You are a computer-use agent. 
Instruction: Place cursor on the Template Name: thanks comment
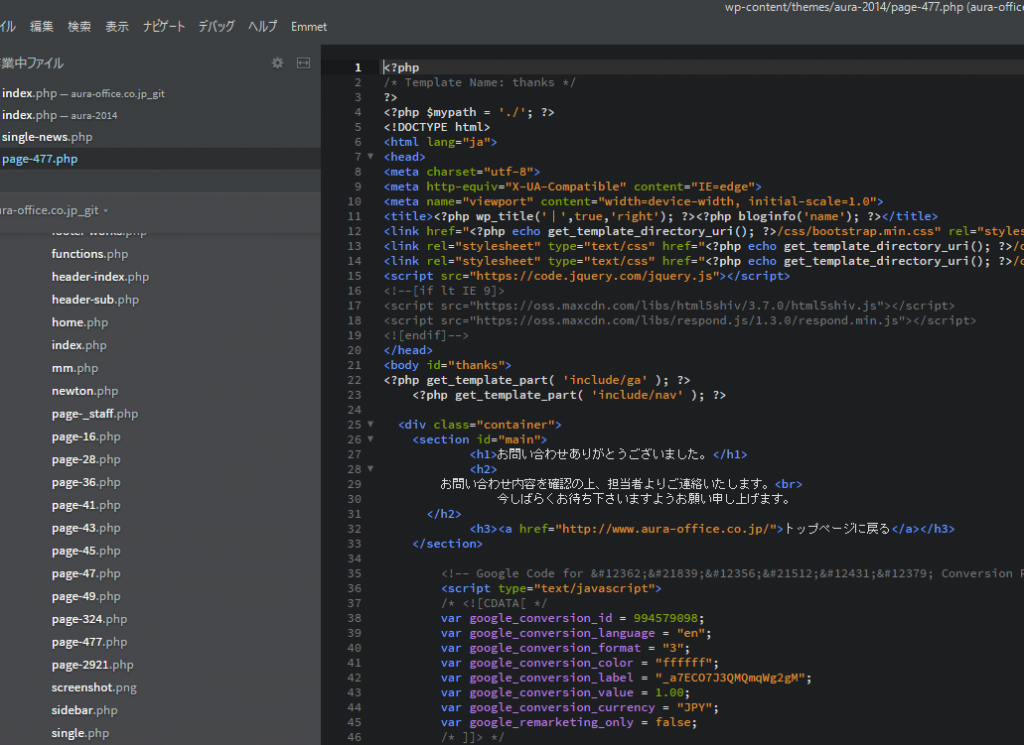(x=479, y=82)
